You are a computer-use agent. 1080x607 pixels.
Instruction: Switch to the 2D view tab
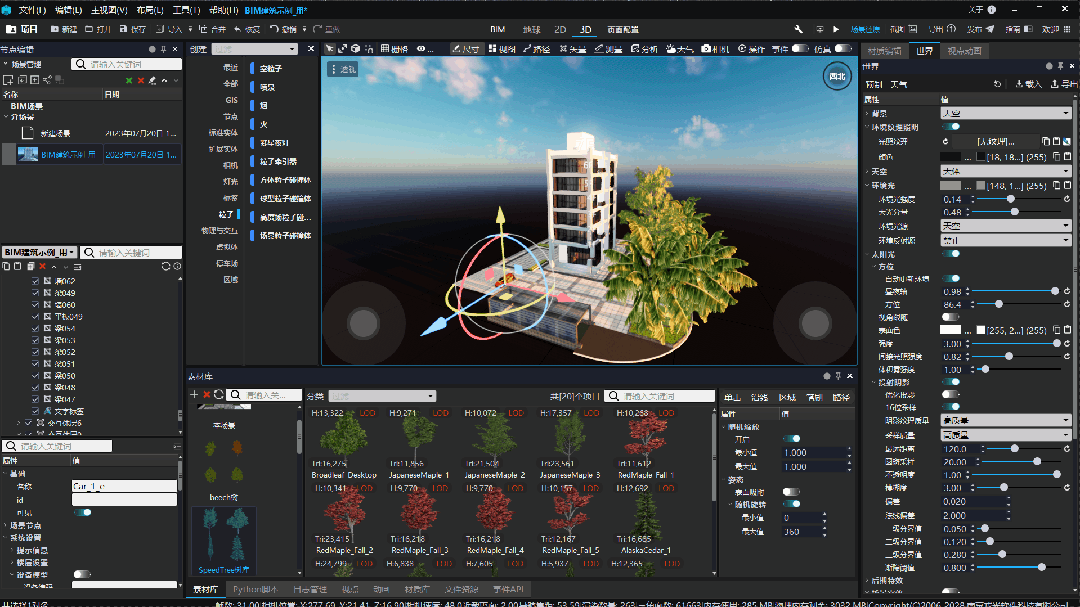pos(561,29)
